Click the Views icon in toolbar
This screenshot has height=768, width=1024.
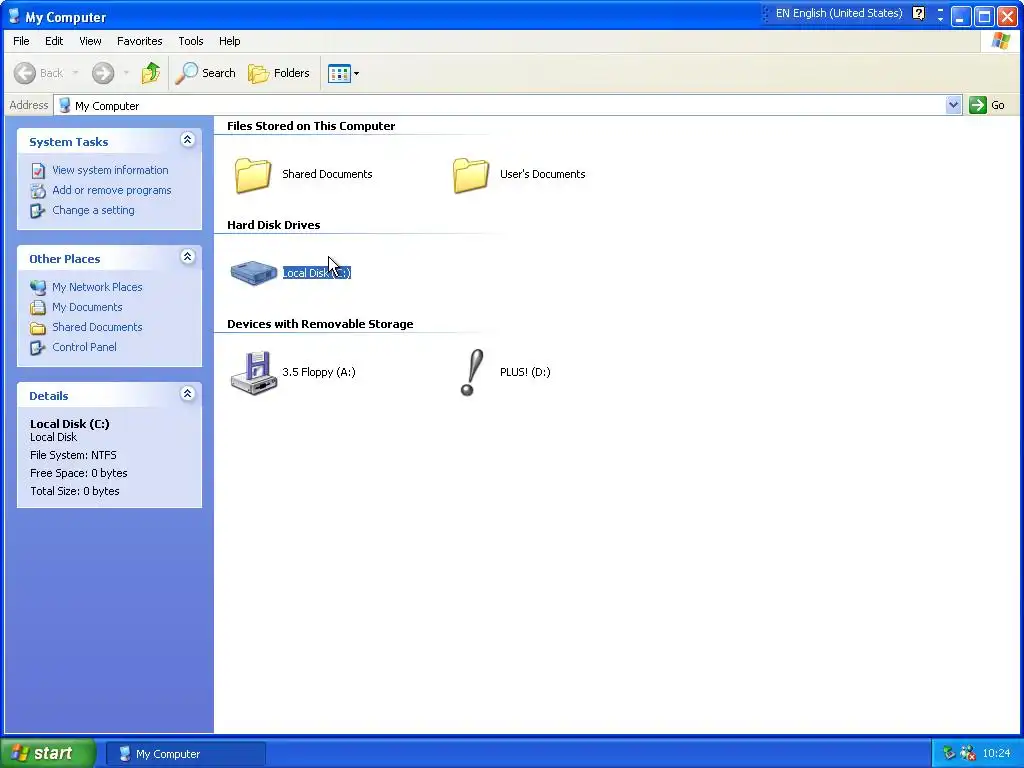coord(339,74)
